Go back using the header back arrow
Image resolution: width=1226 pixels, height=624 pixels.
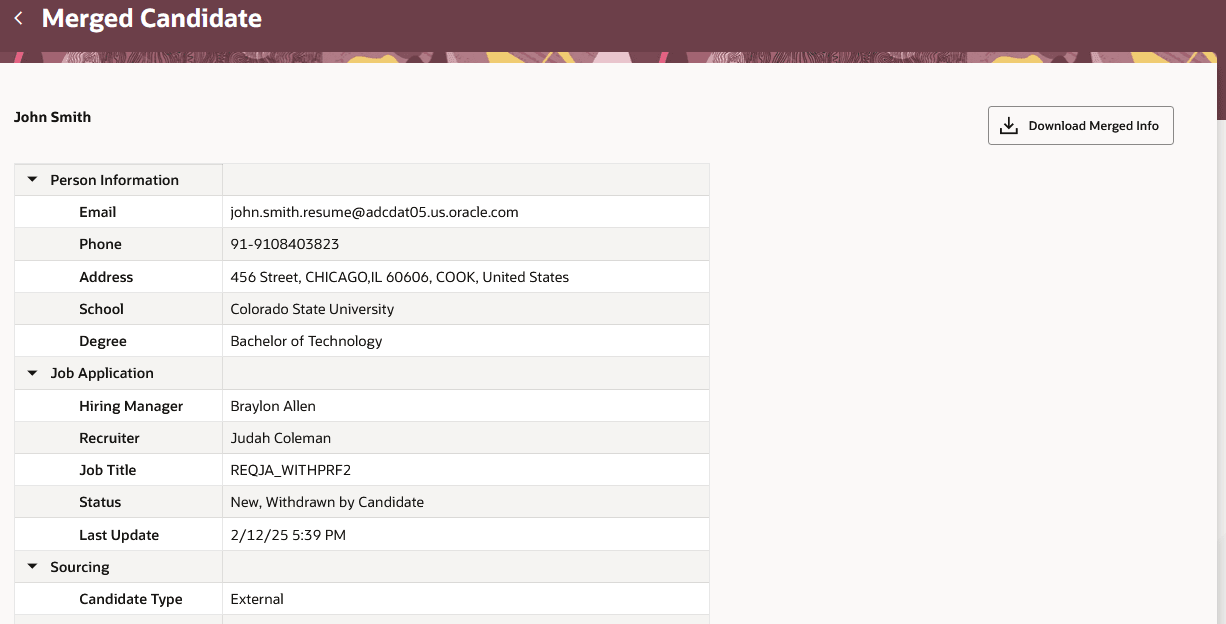(x=18, y=18)
